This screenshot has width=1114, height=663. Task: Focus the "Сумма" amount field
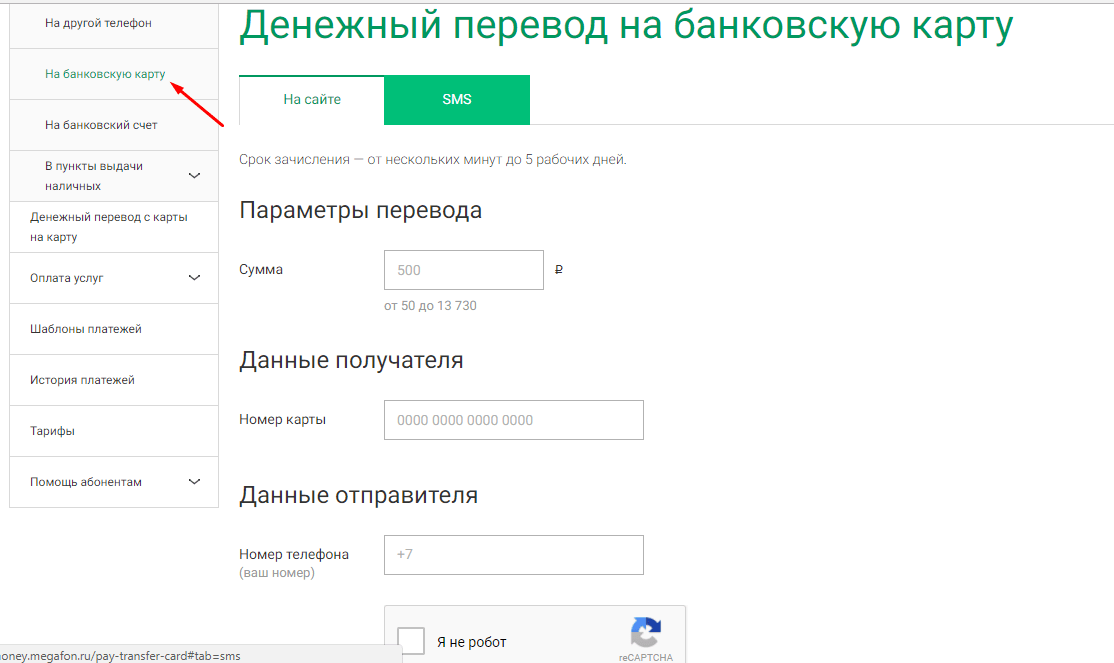coord(464,270)
